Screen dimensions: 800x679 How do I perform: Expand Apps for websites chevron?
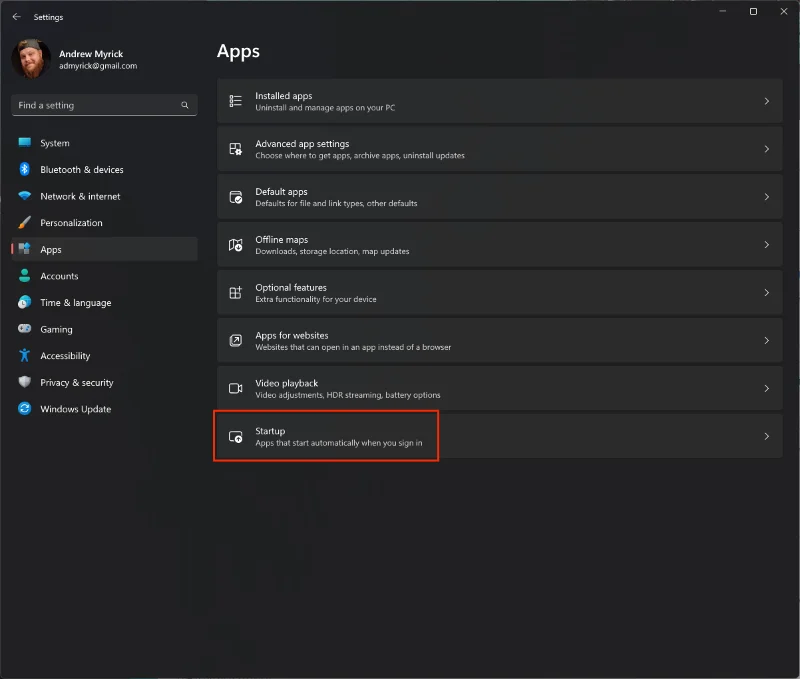(766, 341)
